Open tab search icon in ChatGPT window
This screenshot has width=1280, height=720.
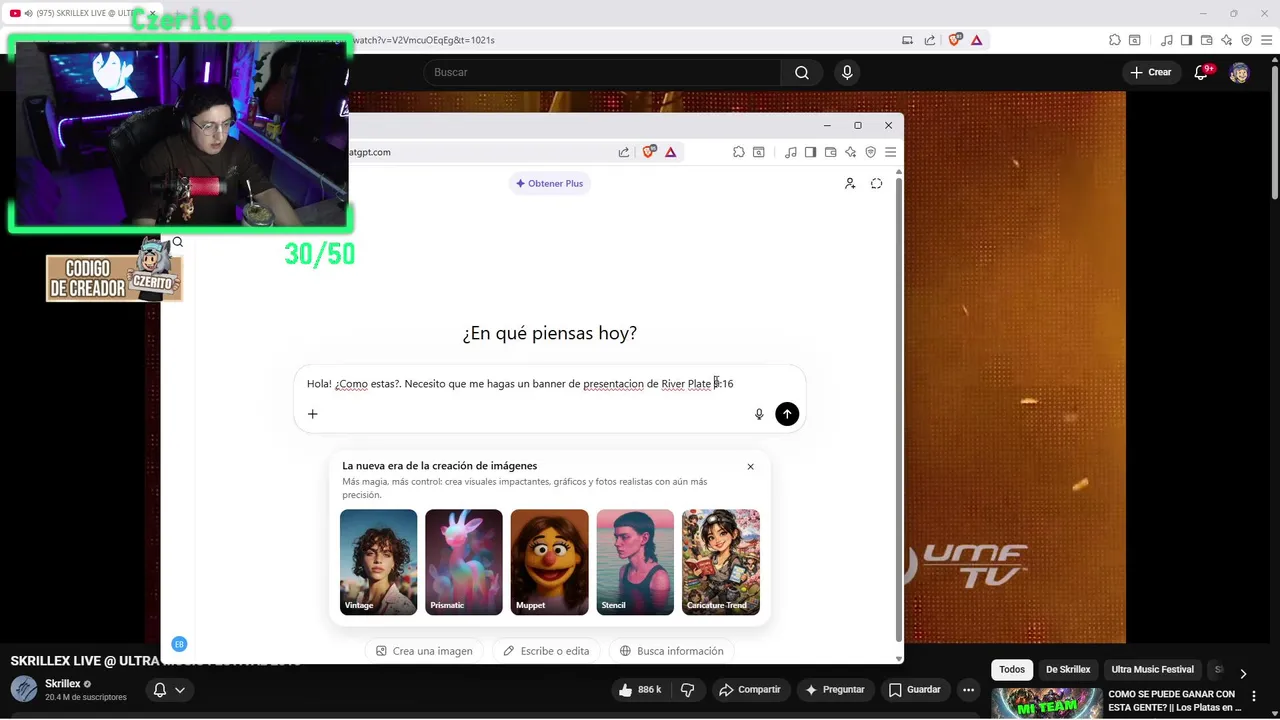point(759,152)
